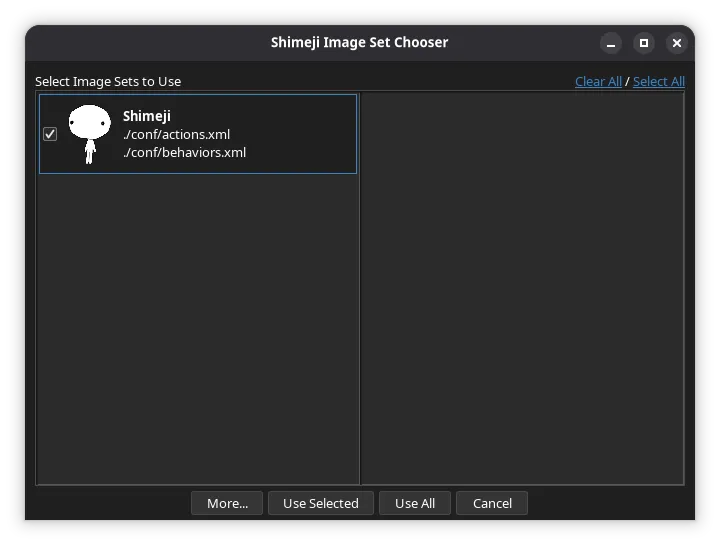720x545 pixels.
Task: Minimize the Shimeji Image Set Chooser window
Action: tap(611, 43)
